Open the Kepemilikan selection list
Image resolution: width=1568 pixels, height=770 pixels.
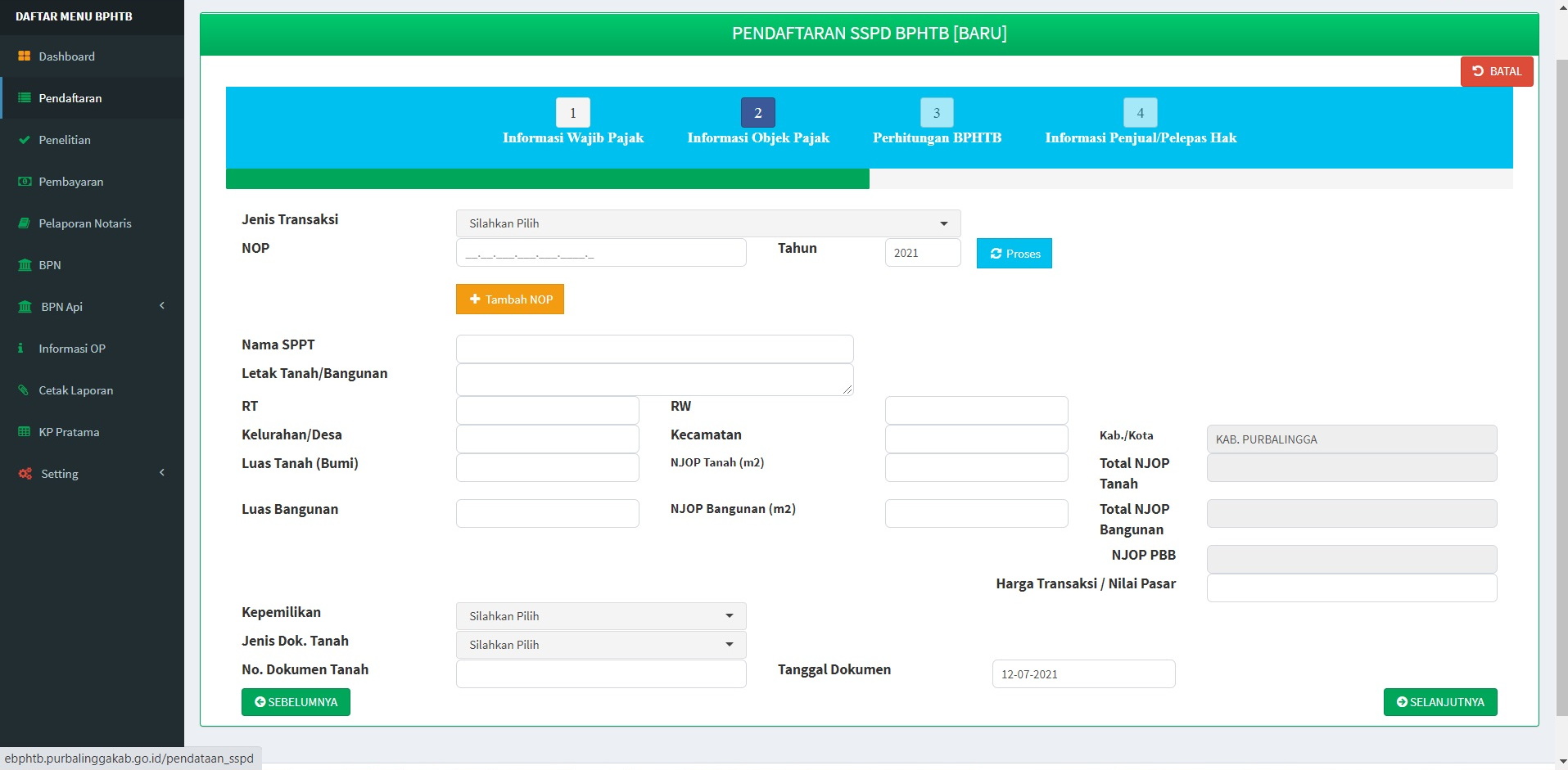tap(599, 615)
